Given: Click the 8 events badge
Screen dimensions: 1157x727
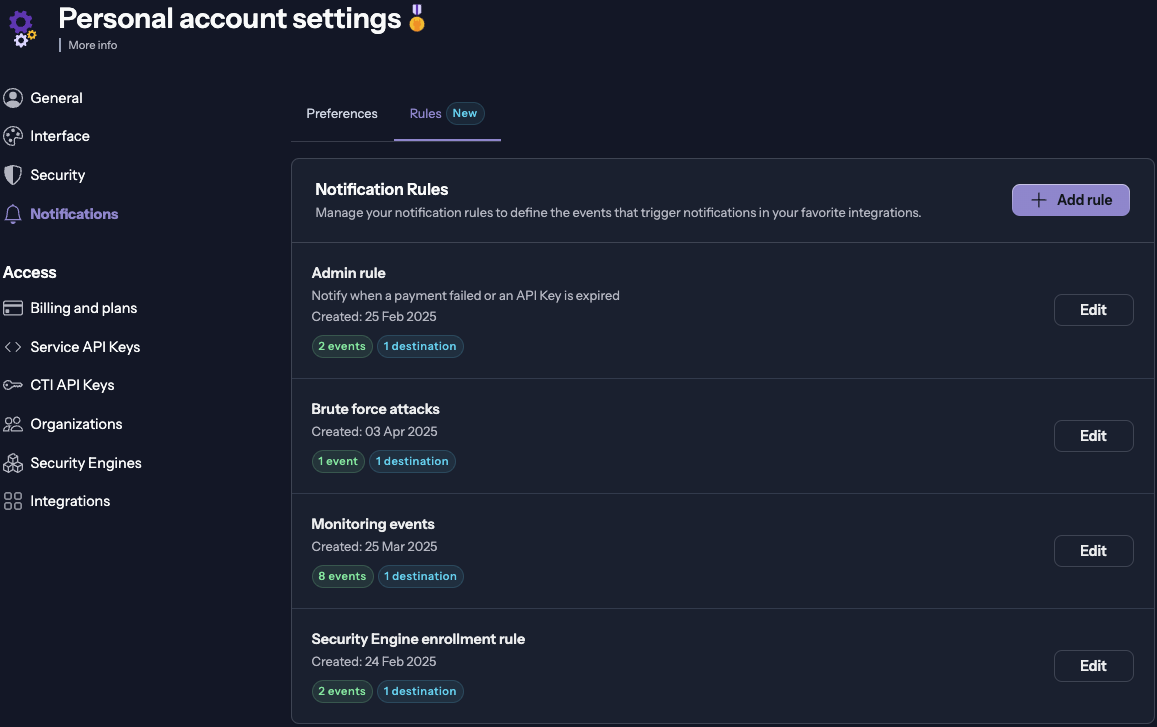Looking at the screenshot, I should (342, 576).
